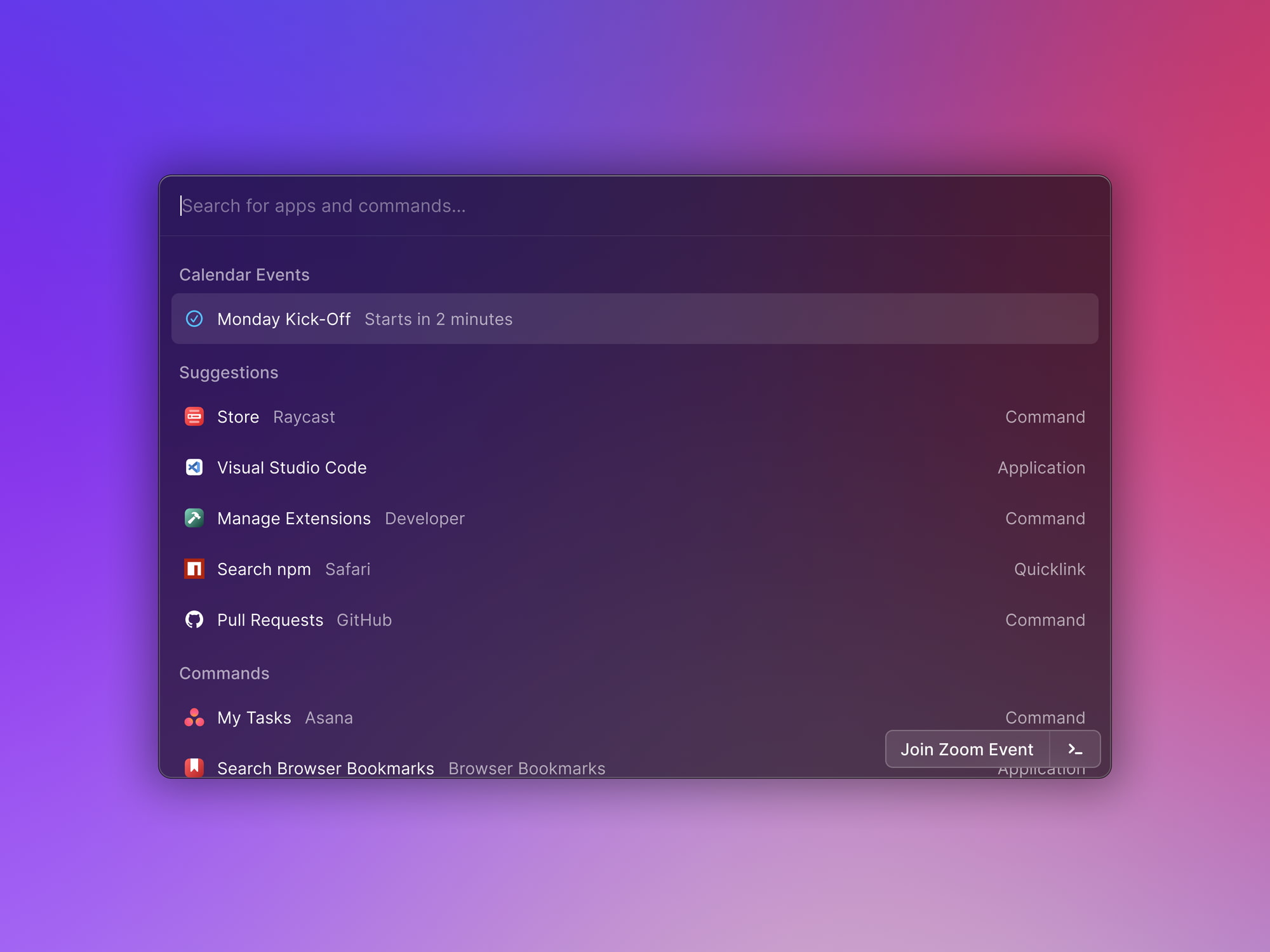
Task: Click the Manage Extensions hammer icon
Action: click(194, 518)
